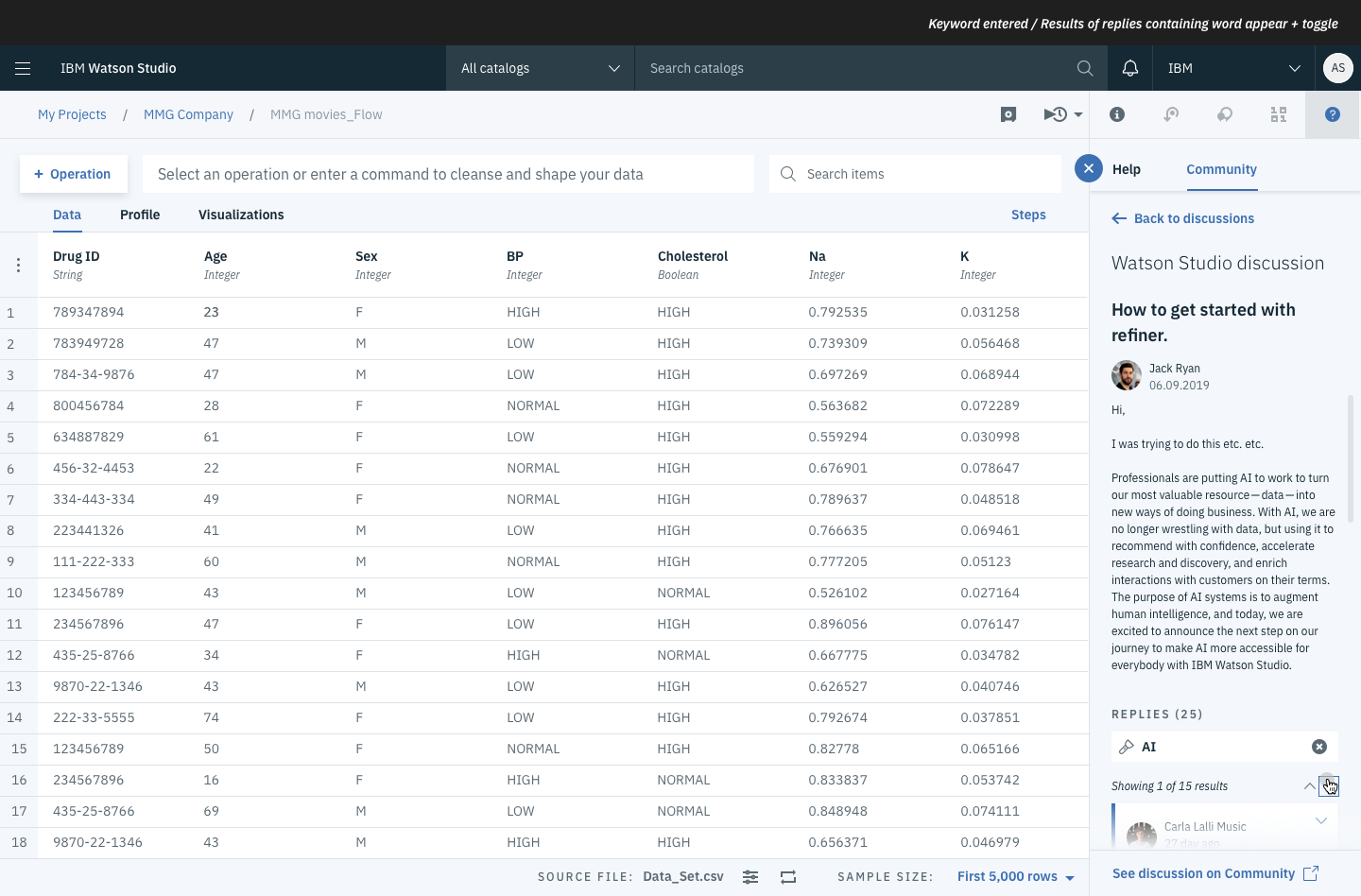Screen dimensions: 1361x896
Task: Open the hamburger navigation menu
Action: [x=23, y=68]
